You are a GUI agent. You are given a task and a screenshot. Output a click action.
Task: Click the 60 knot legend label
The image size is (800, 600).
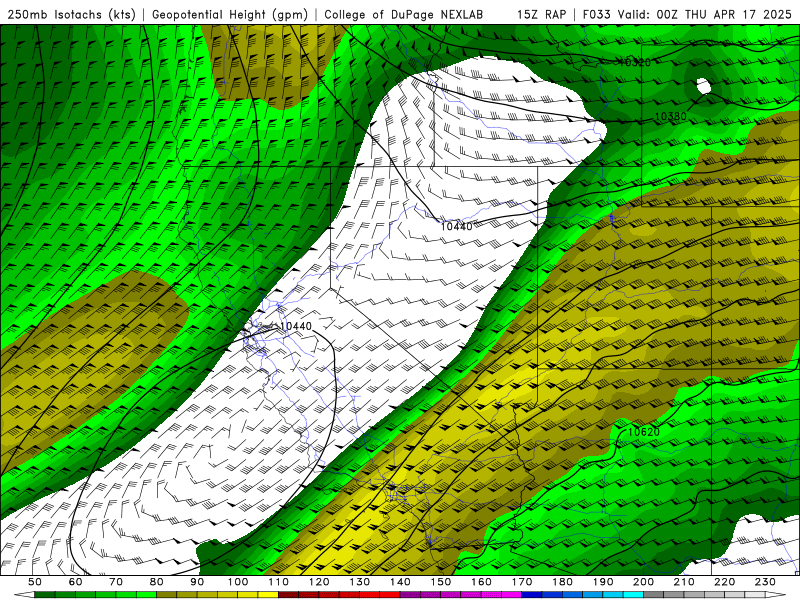[x=76, y=582]
